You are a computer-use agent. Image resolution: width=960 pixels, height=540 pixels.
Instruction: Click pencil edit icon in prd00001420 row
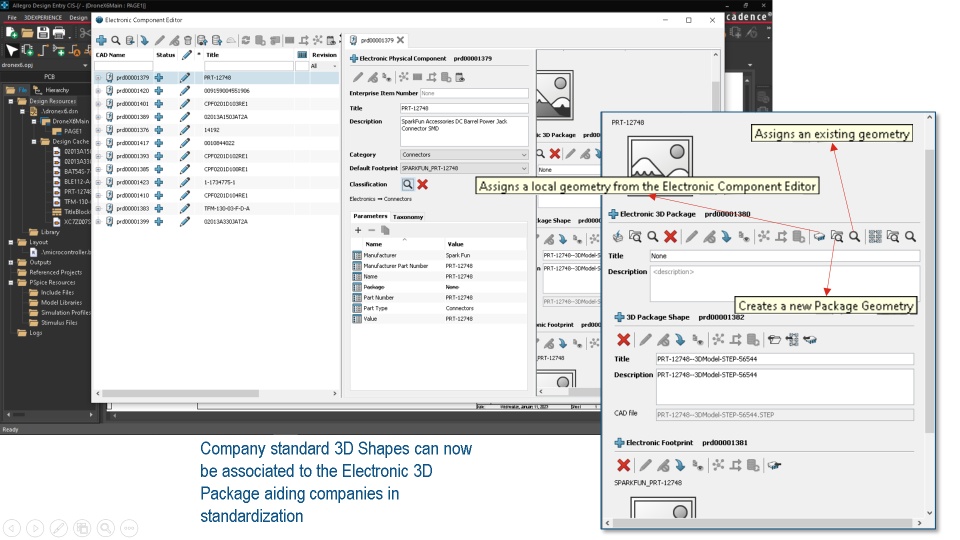(x=185, y=91)
